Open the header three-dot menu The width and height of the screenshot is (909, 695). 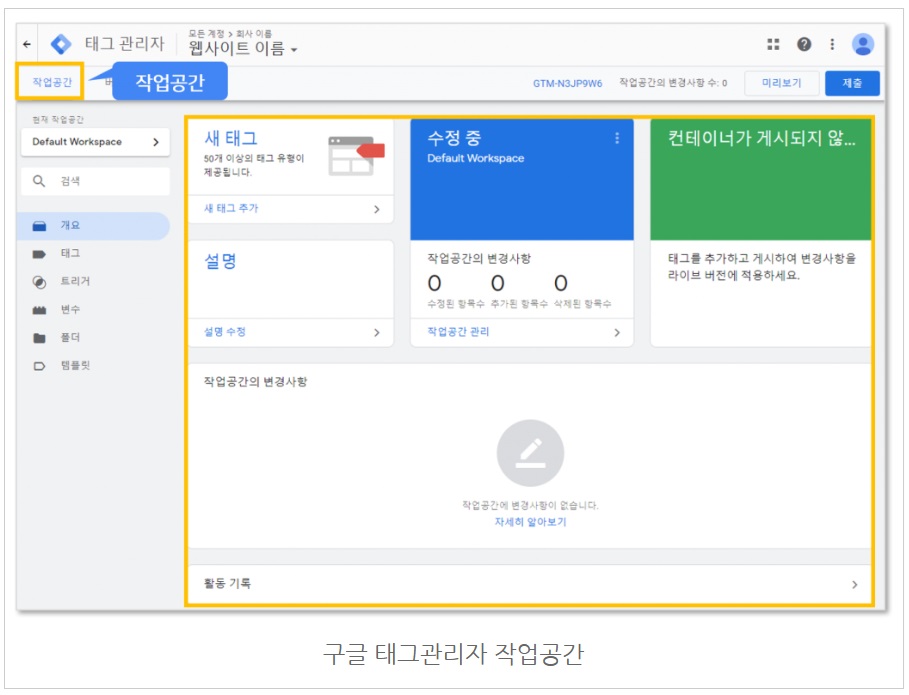point(832,44)
